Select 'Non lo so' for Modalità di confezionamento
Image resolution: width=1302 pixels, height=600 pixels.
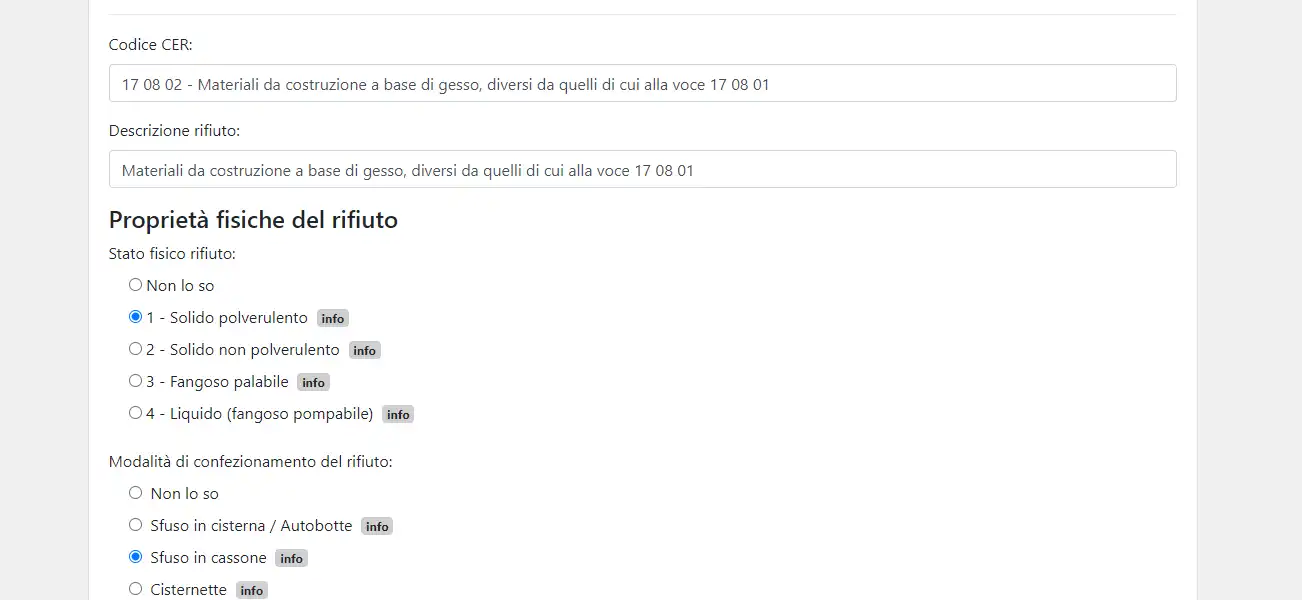coord(136,493)
